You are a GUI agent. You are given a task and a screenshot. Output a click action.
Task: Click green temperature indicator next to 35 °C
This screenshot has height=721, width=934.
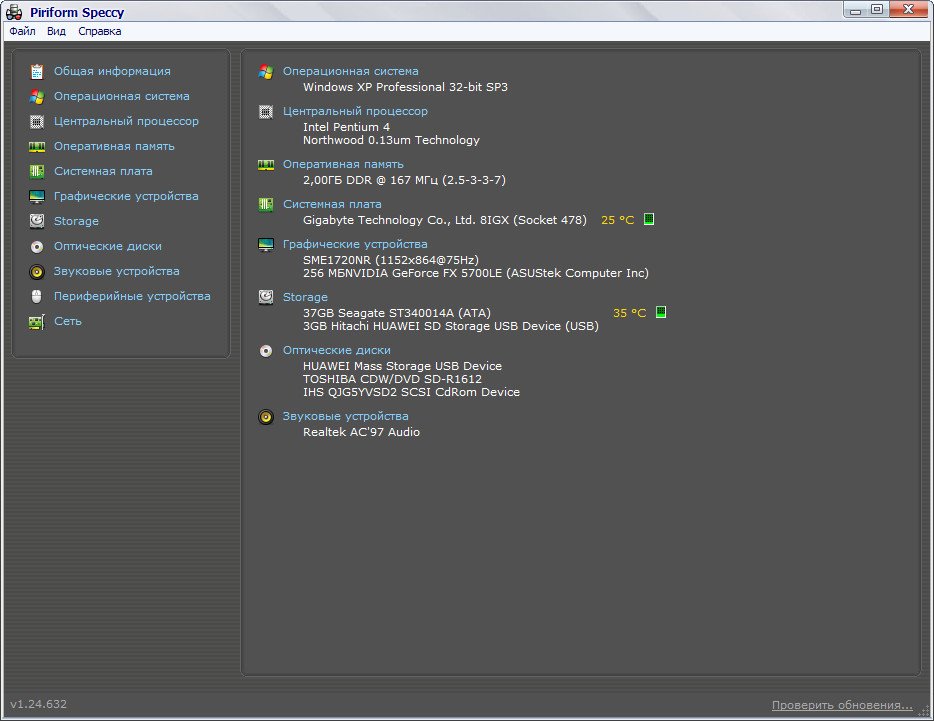tap(661, 312)
